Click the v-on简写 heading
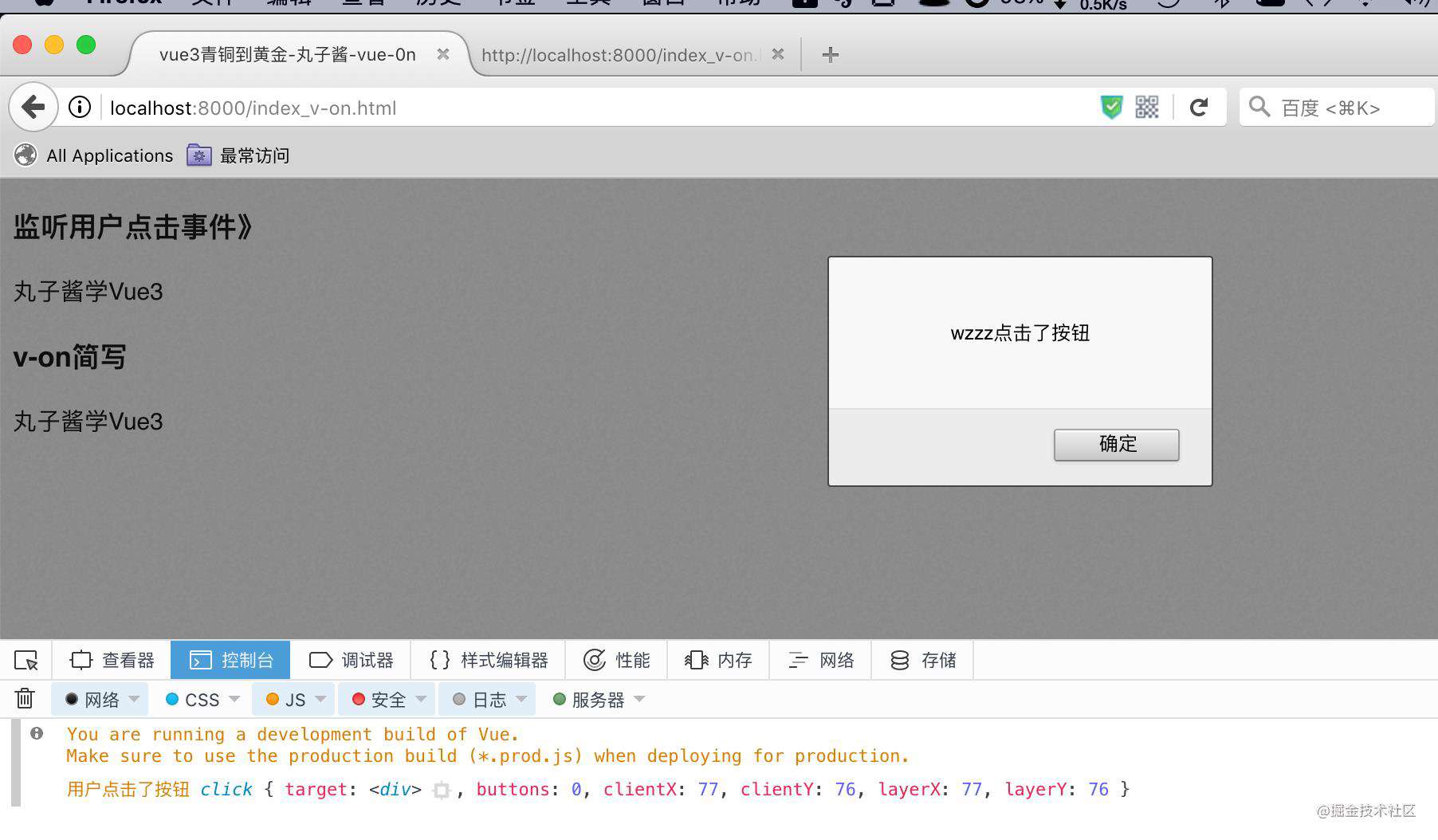The height and width of the screenshot is (840, 1438). (x=70, y=357)
